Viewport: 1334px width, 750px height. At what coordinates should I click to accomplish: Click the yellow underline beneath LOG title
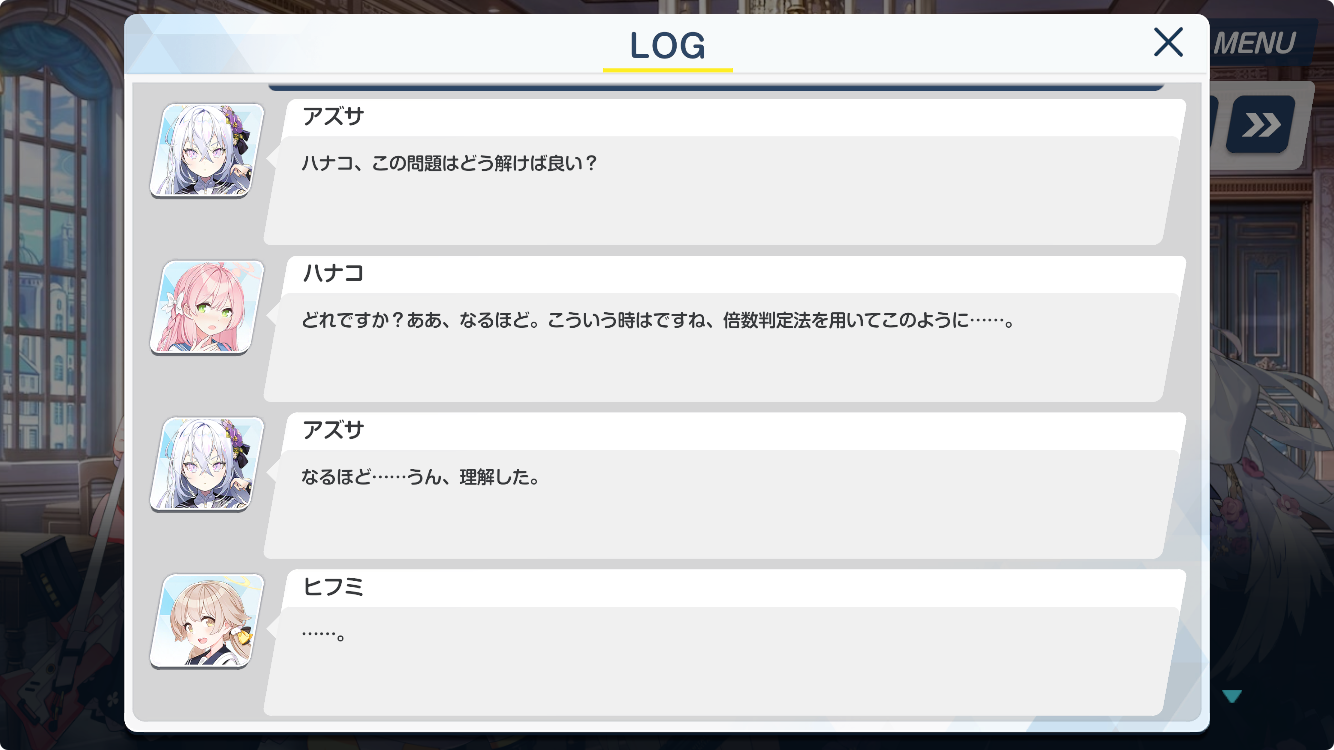(668, 69)
